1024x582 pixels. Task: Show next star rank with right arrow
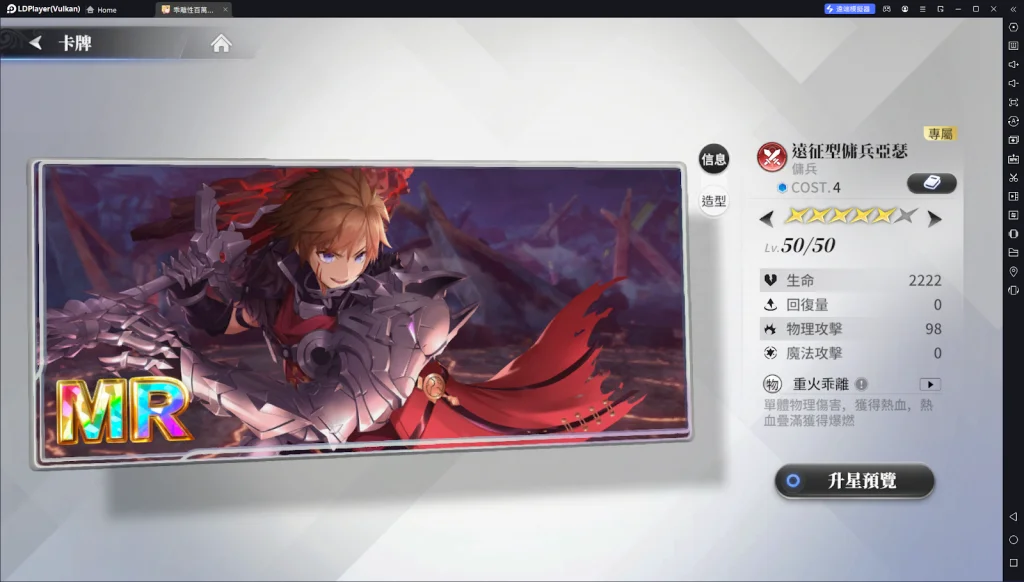[x=935, y=218]
